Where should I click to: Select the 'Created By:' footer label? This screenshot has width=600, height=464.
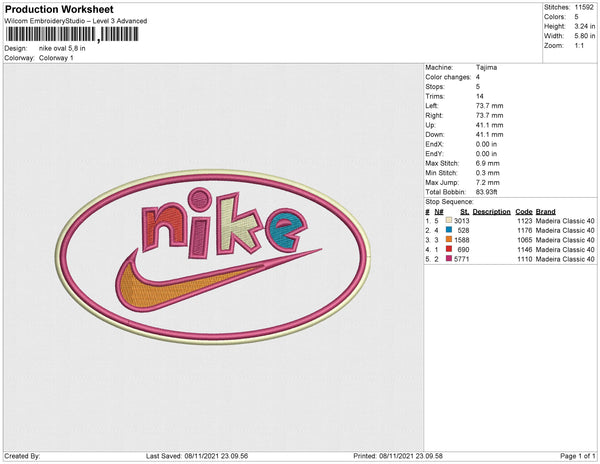22,456
